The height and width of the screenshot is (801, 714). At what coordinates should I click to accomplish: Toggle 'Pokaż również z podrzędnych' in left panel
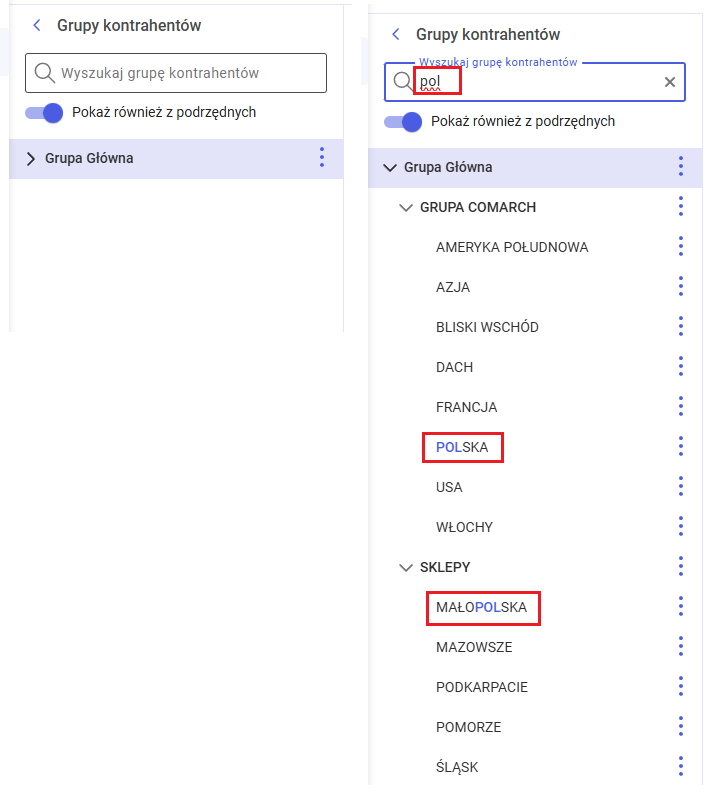tap(45, 112)
